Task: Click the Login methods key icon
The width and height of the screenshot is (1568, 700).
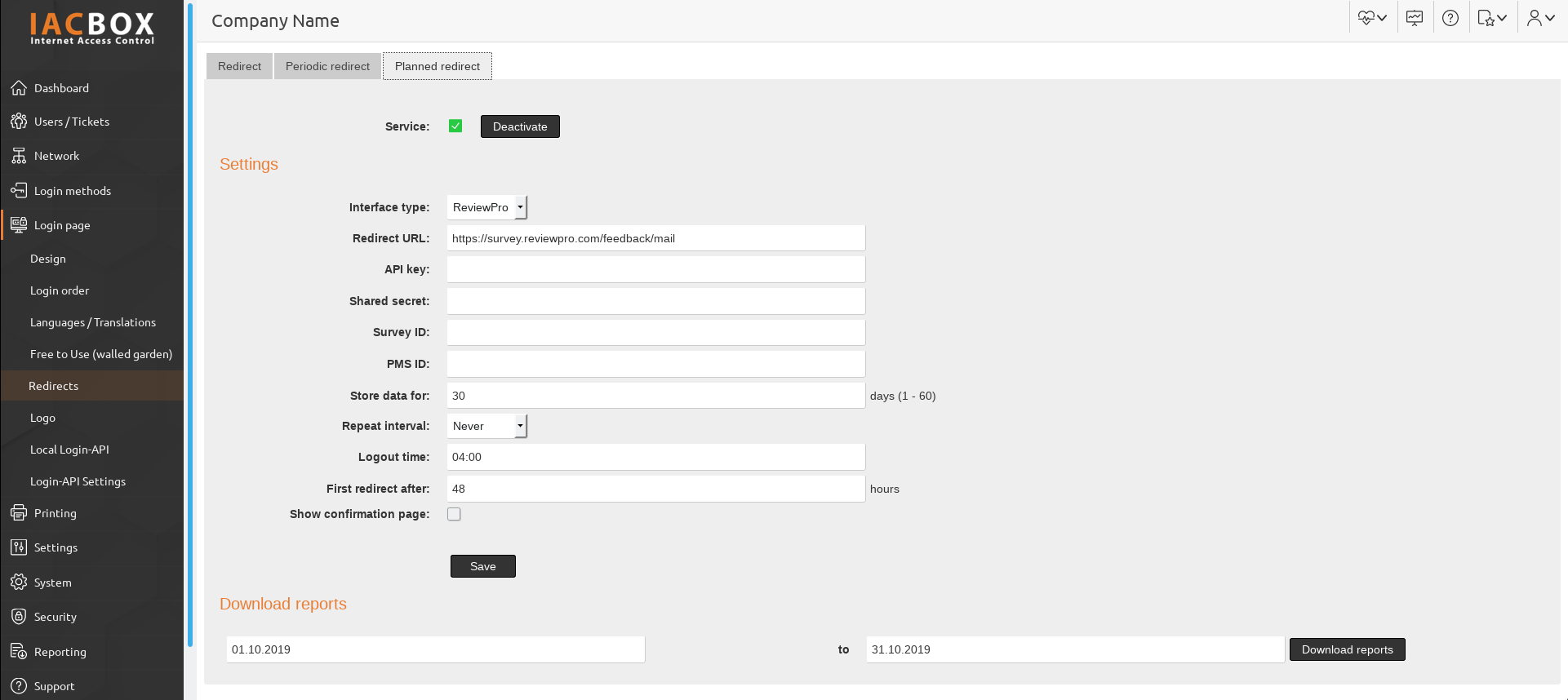Action: coord(19,191)
